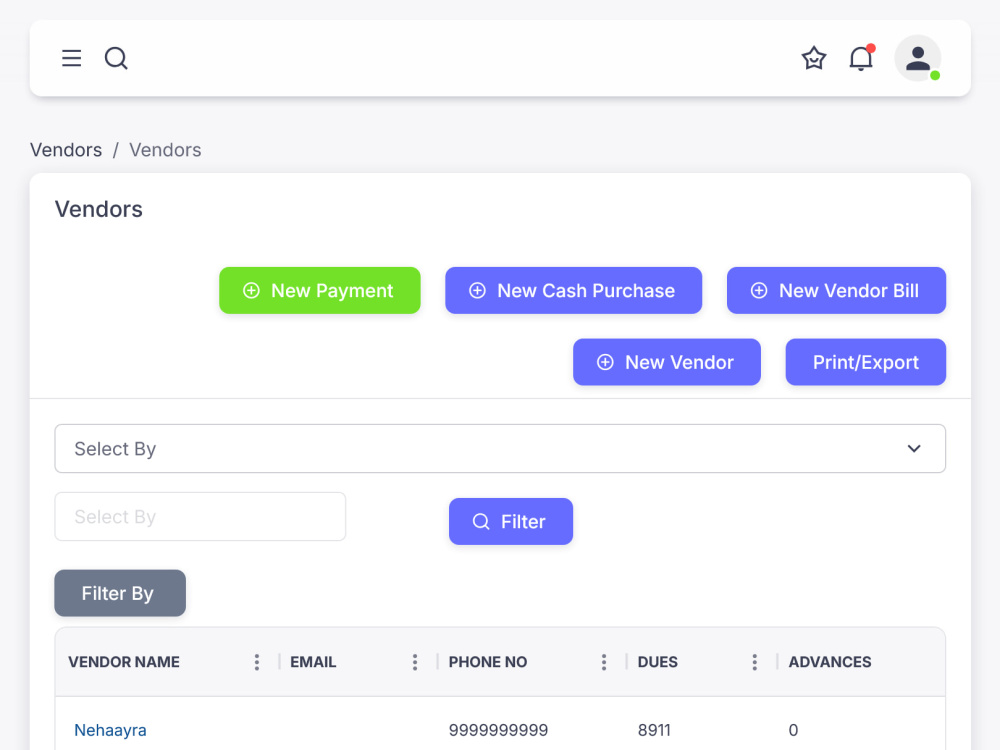The height and width of the screenshot is (750, 1000).
Task: Click the Filter By button
Action: [x=120, y=593]
